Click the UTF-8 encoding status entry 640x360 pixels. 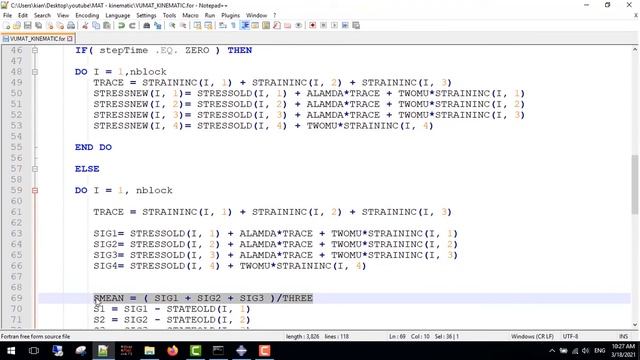click(570, 336)
